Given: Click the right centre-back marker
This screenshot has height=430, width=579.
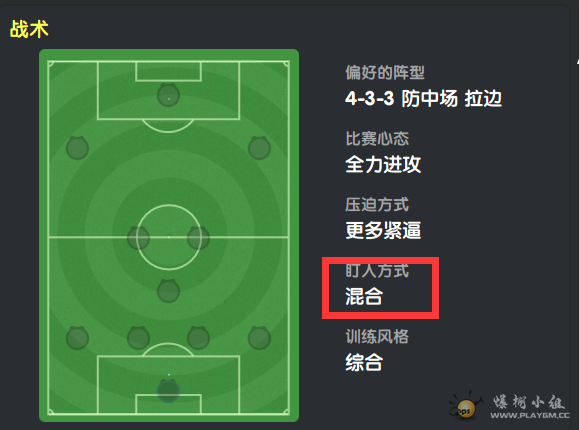Looking at the screenshot, I should pyautogui.click(x=198, y=338).
